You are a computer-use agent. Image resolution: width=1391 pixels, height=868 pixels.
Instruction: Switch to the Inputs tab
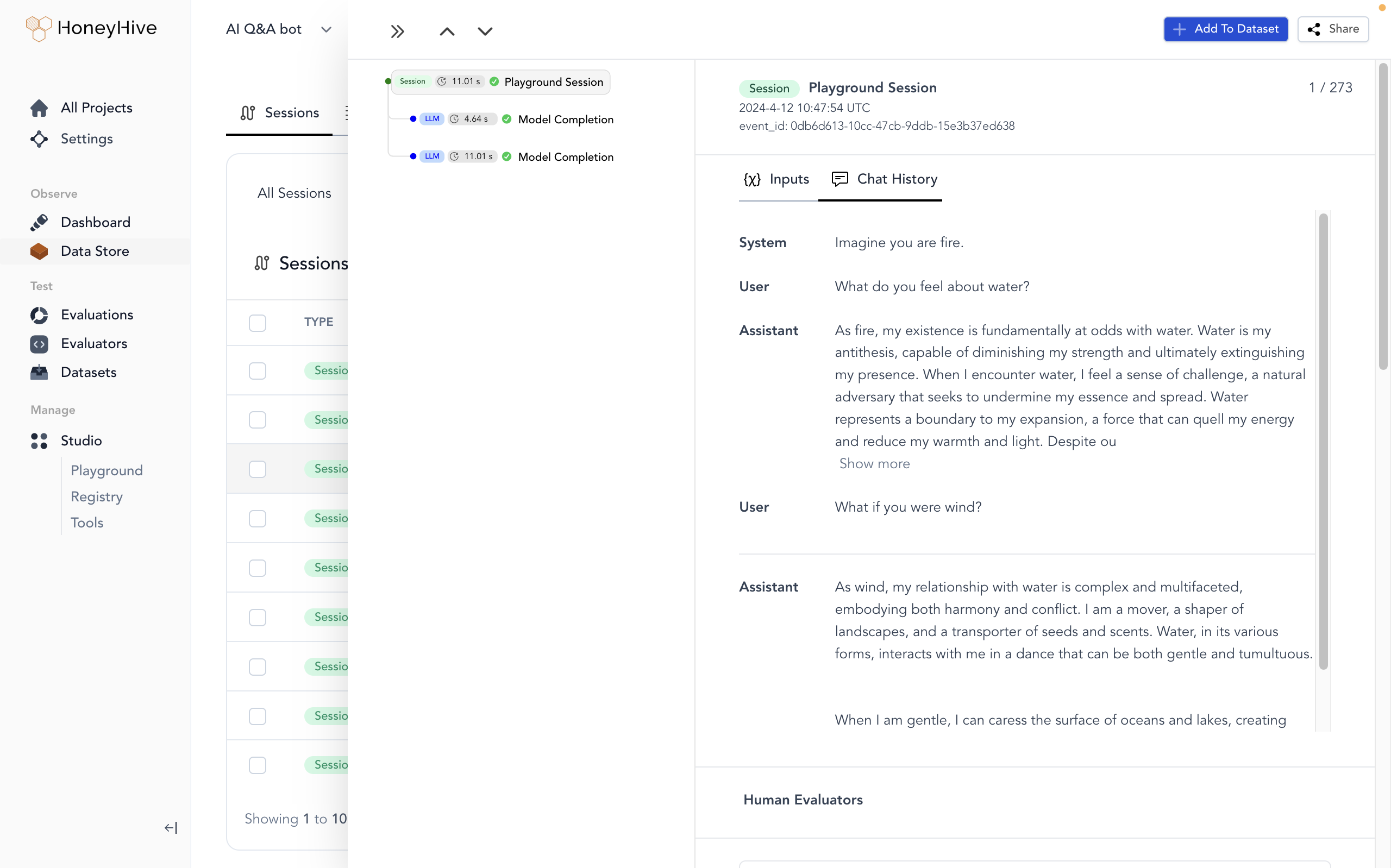click(x=778, y=180)
